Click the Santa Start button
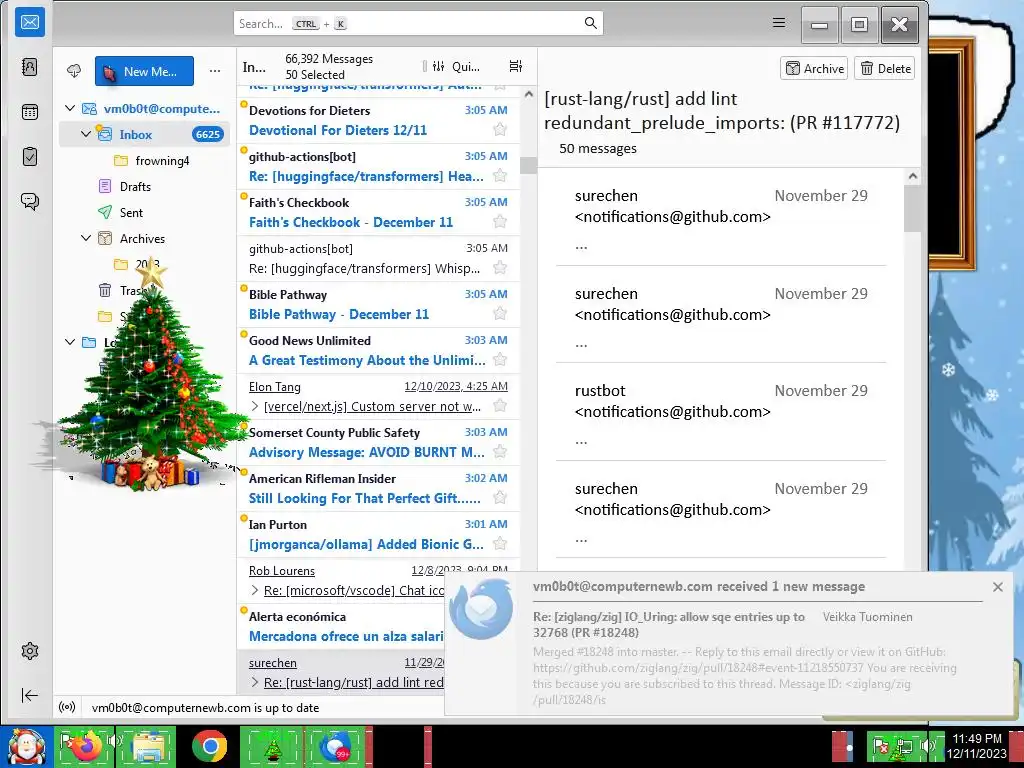The height and width of the screenshot is (768, 1024). pos(26,746)
